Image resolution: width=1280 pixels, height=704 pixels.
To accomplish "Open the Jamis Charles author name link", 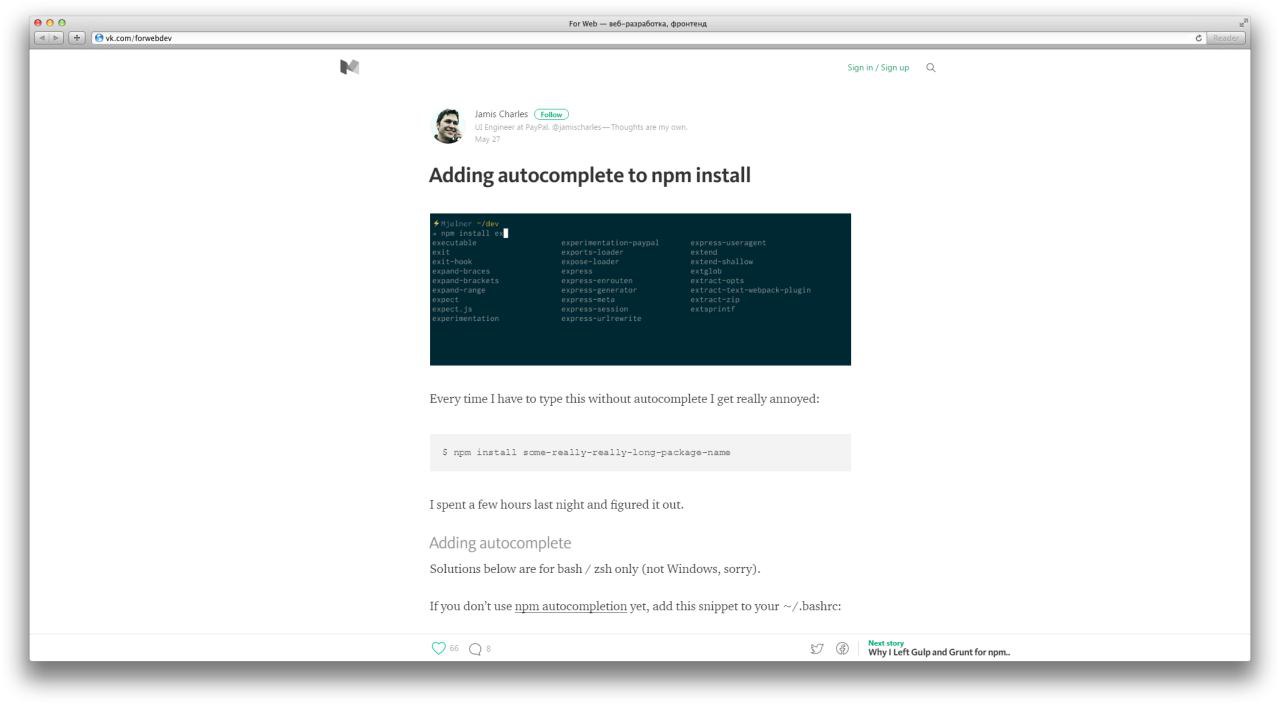I will (x=501, y=114).
